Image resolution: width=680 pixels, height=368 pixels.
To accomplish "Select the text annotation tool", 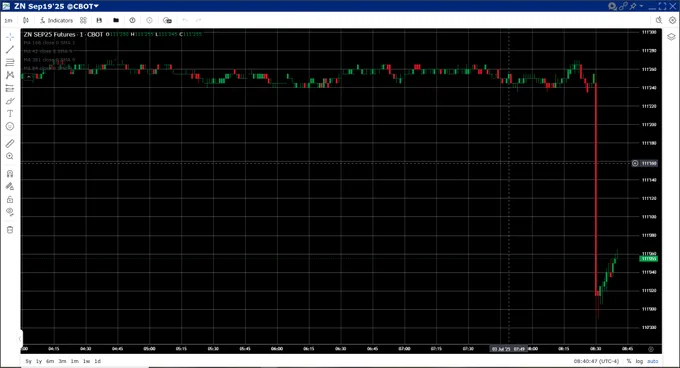I will coord(10,114).
